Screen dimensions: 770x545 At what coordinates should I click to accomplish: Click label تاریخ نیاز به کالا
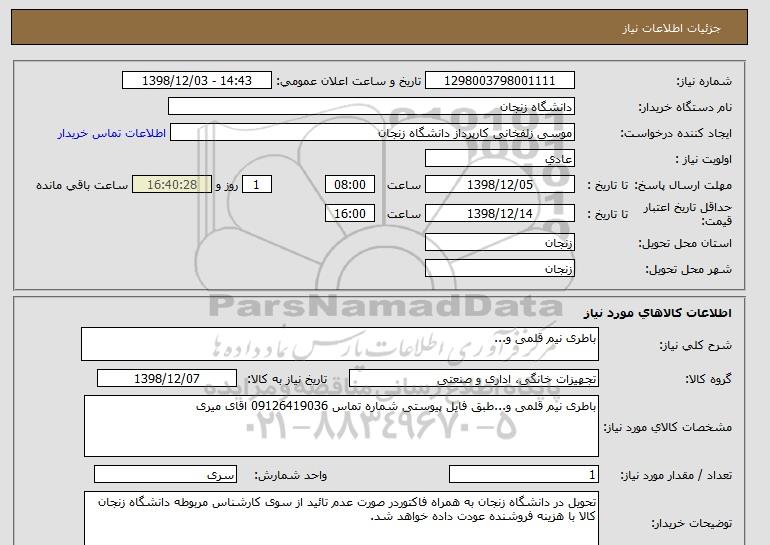(287, 379)
